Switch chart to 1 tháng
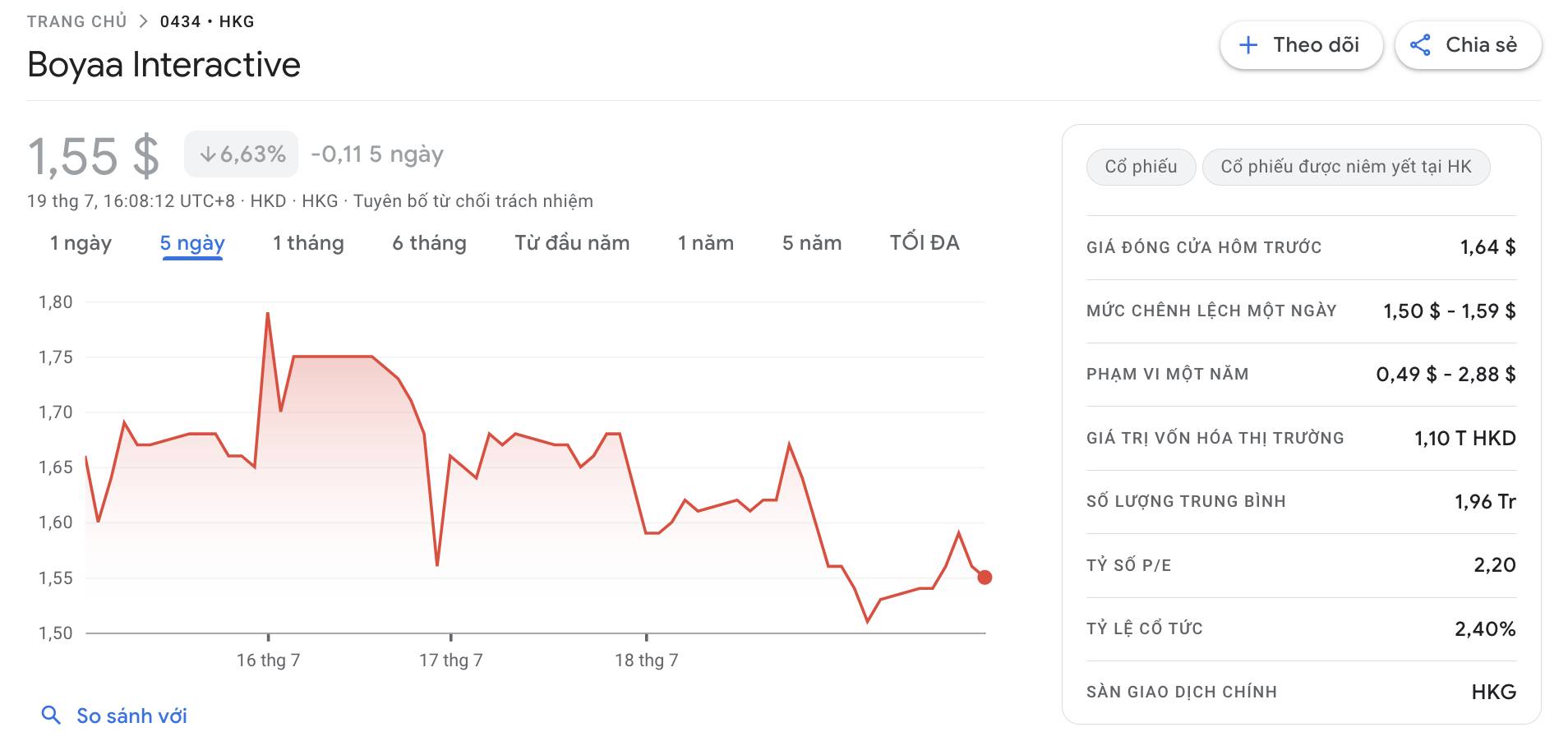This screenshot has height=741, width=1568. point(308,243)
